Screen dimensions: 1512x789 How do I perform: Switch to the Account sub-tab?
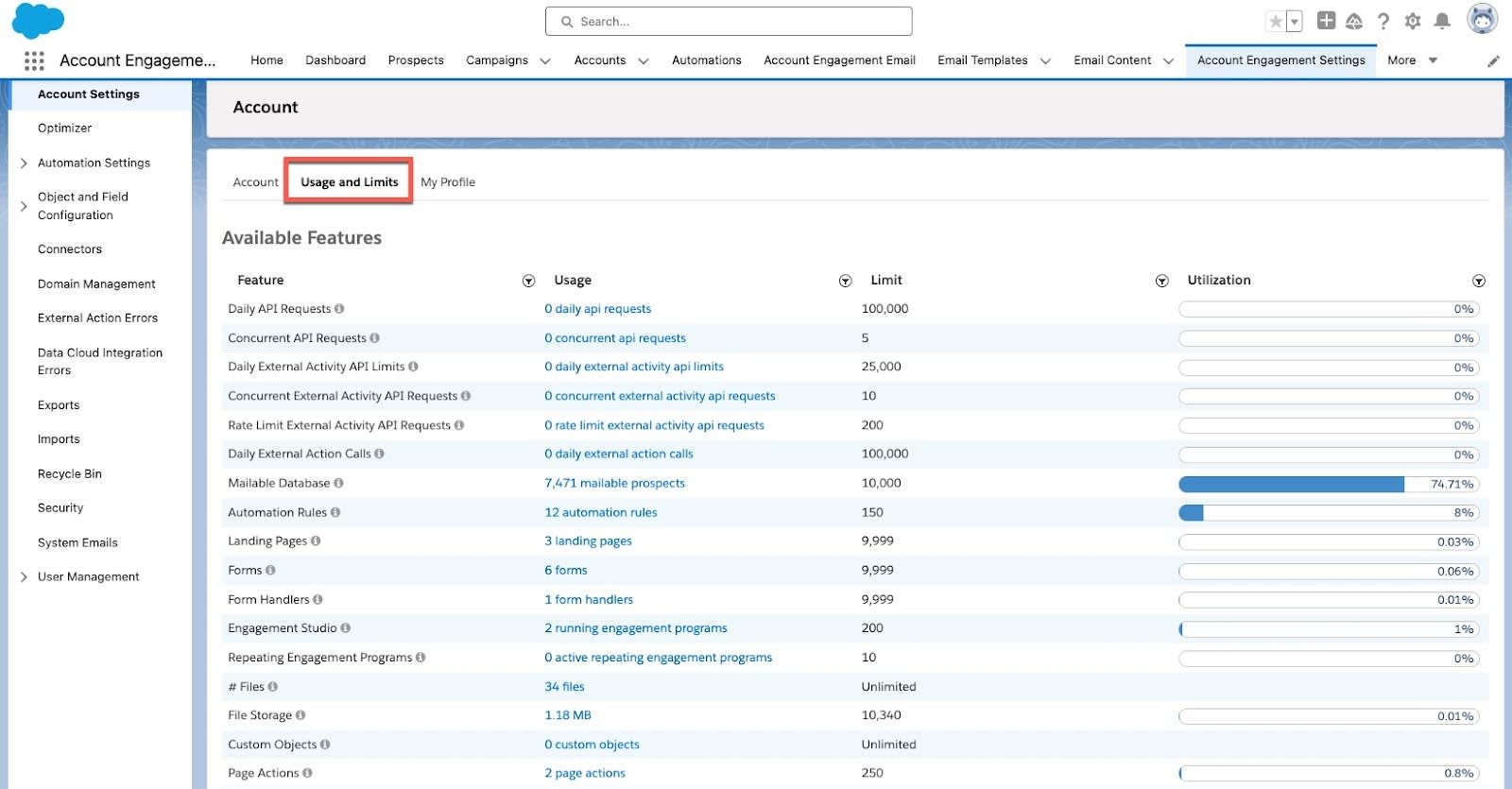pos(256,182)
